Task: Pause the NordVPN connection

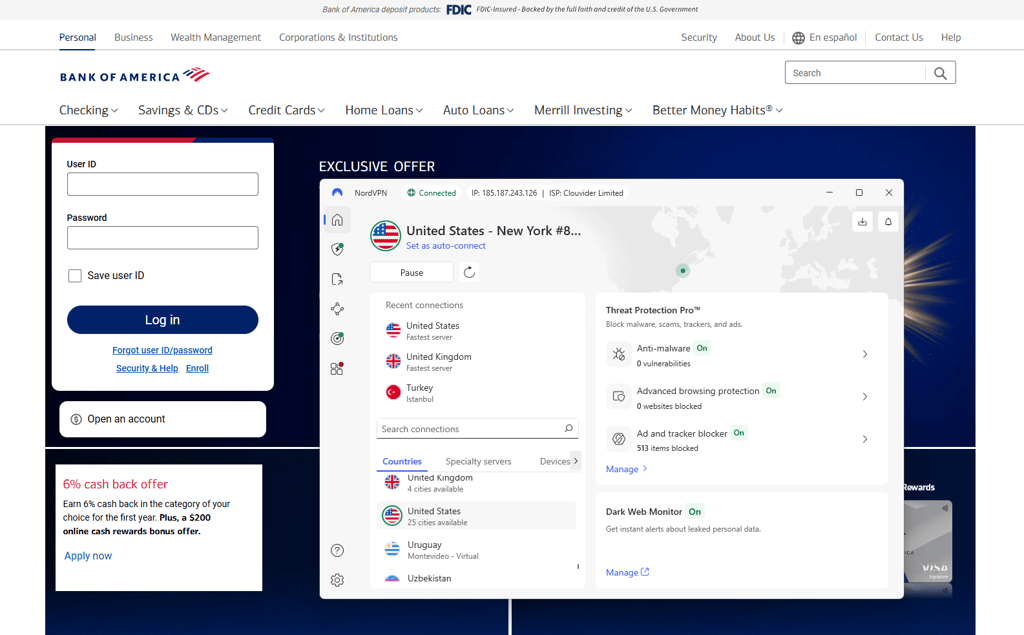Action: click(411, 272)
